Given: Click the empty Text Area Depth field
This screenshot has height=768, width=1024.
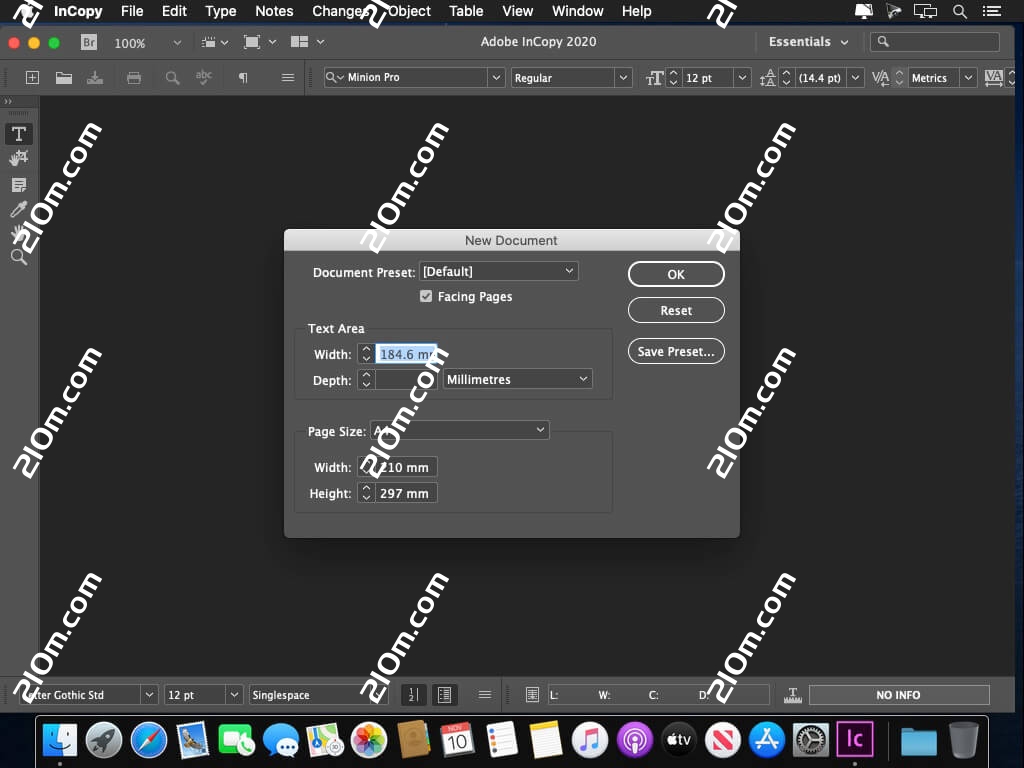Looking at the screenshot, I should click(406, 379).
